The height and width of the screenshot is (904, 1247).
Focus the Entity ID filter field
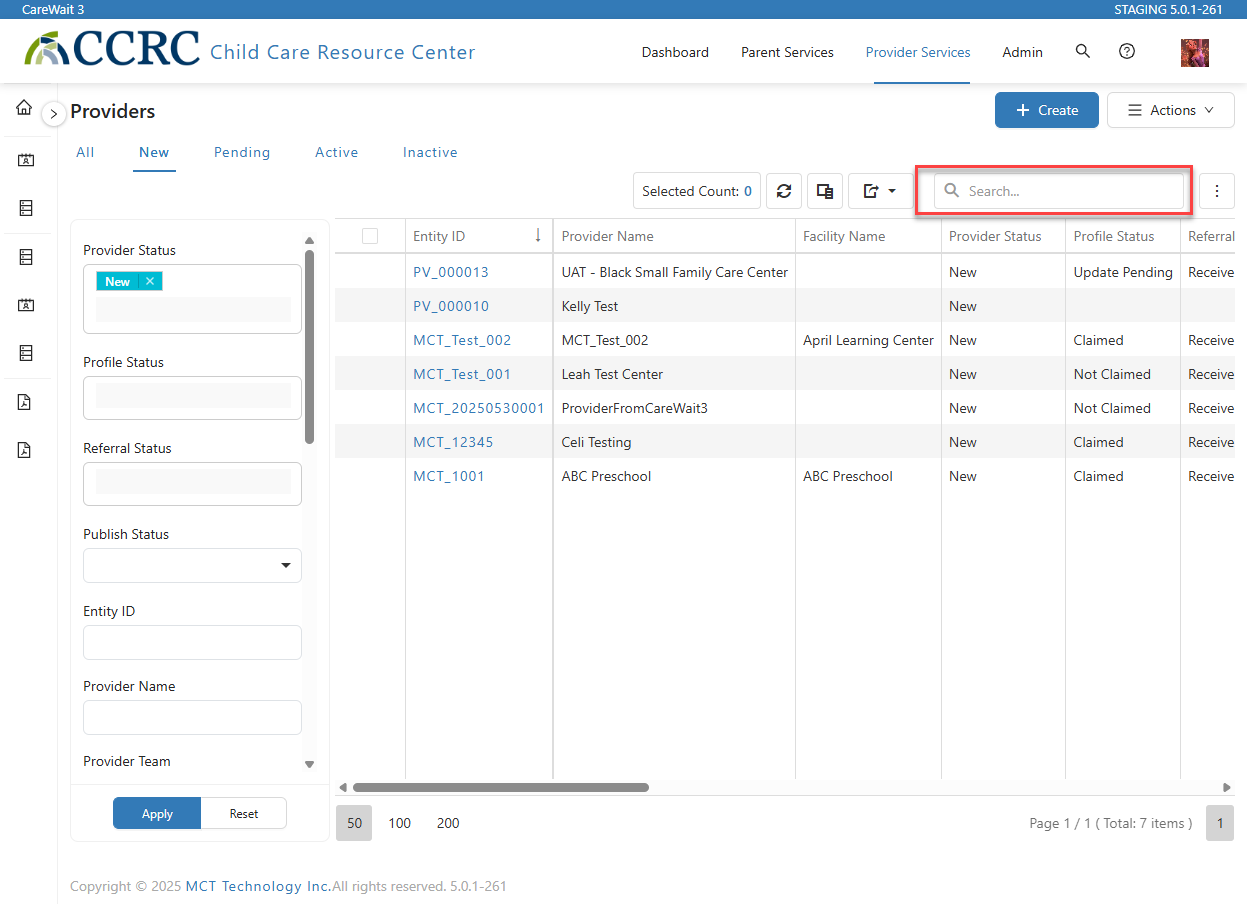click(x=192, y=642)
